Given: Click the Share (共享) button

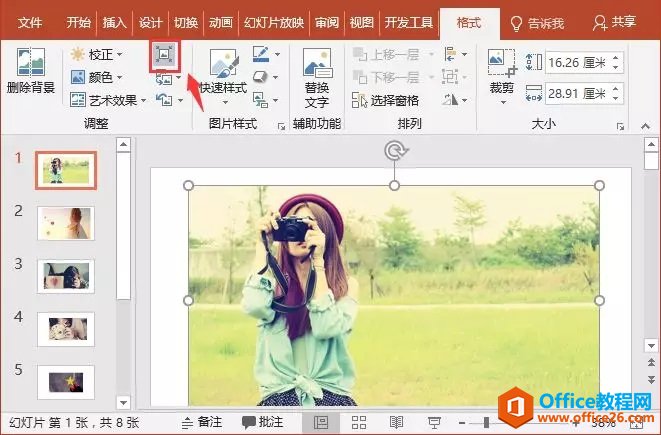Looking at the screenshot, I should (614, 22).
